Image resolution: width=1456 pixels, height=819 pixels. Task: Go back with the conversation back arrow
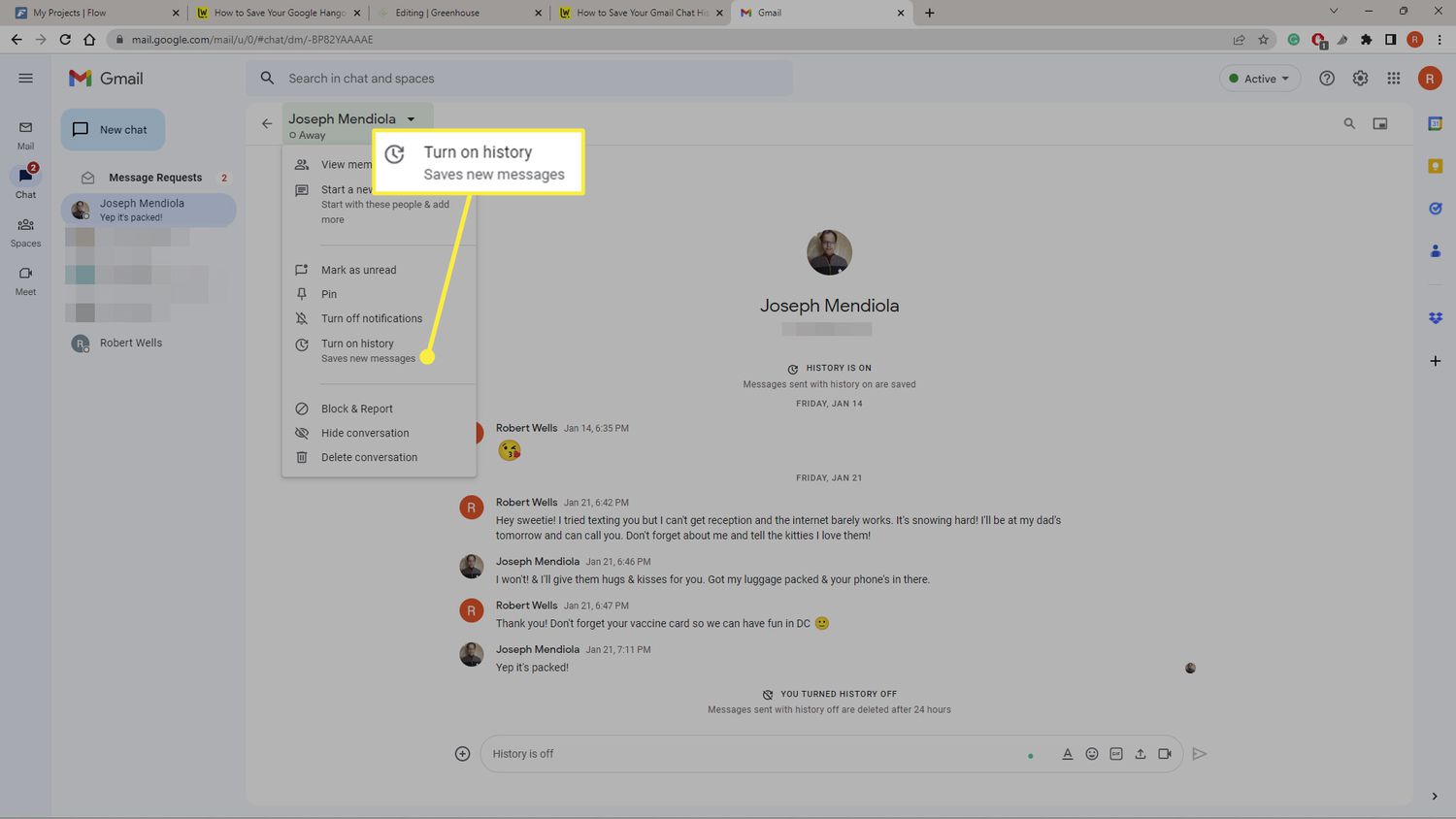(267, 123)
